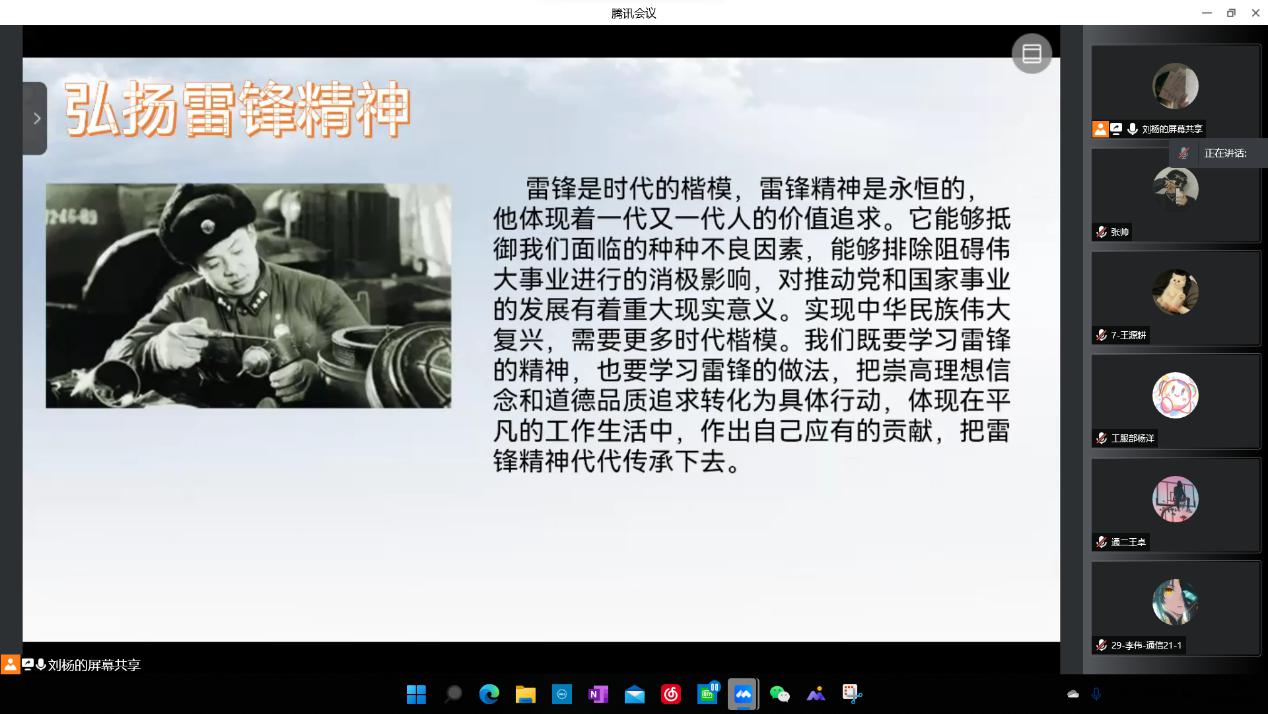
Task: Select 工服部杨洋 participant video tile
Action: click(1175, 400)
